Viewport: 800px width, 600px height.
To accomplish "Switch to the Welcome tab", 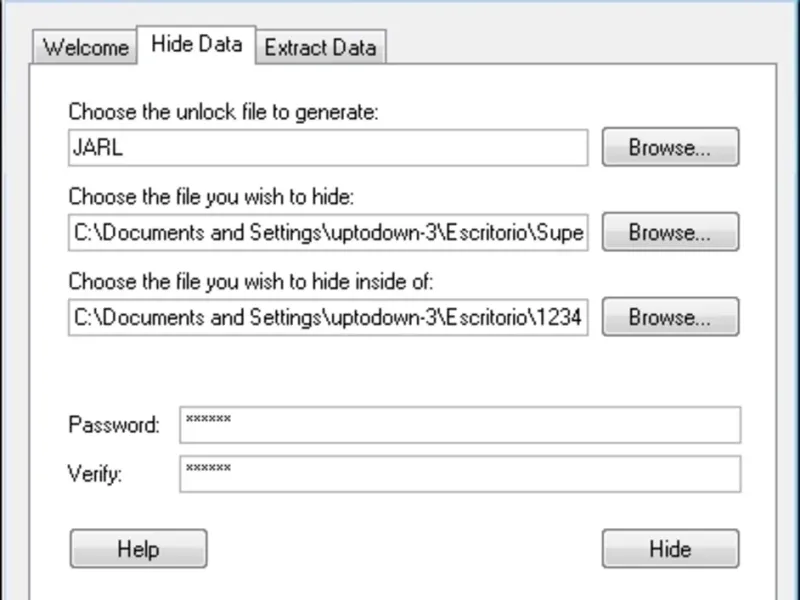I will point(86,47).
